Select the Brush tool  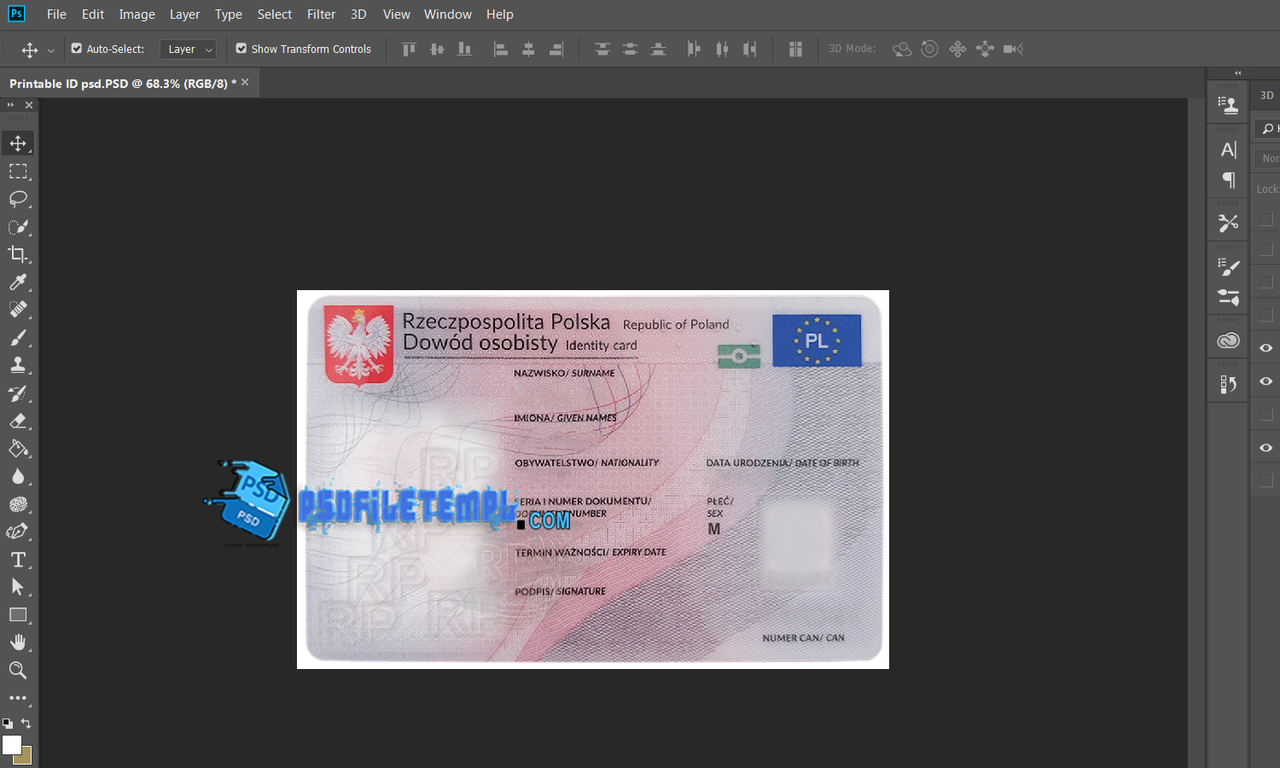18,338
